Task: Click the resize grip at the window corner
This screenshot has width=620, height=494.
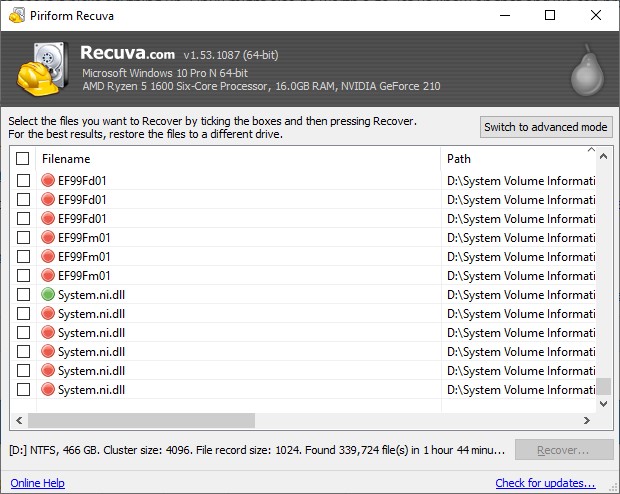Action: coord(614,488)
